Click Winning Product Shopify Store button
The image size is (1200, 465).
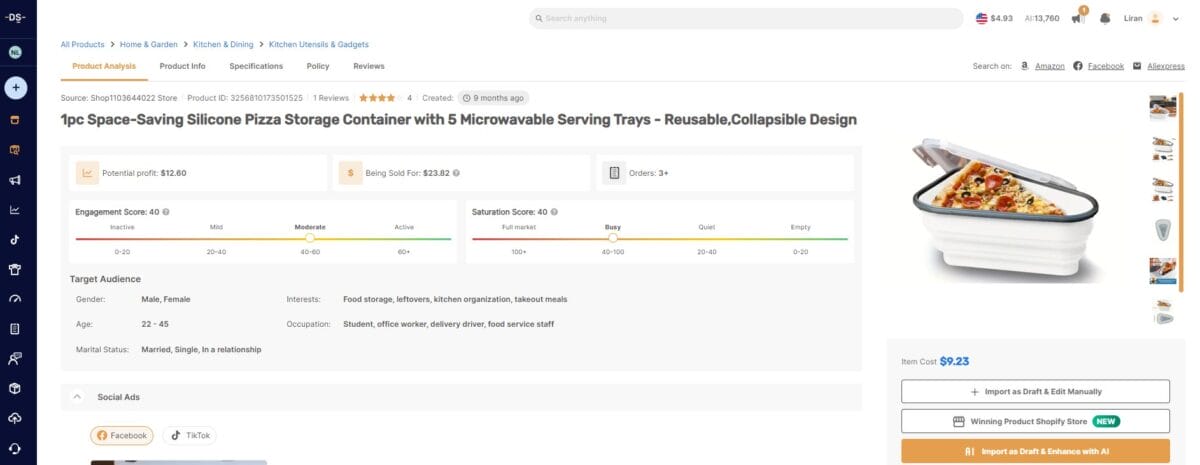pyautogui.click(x=1035, y=421)
